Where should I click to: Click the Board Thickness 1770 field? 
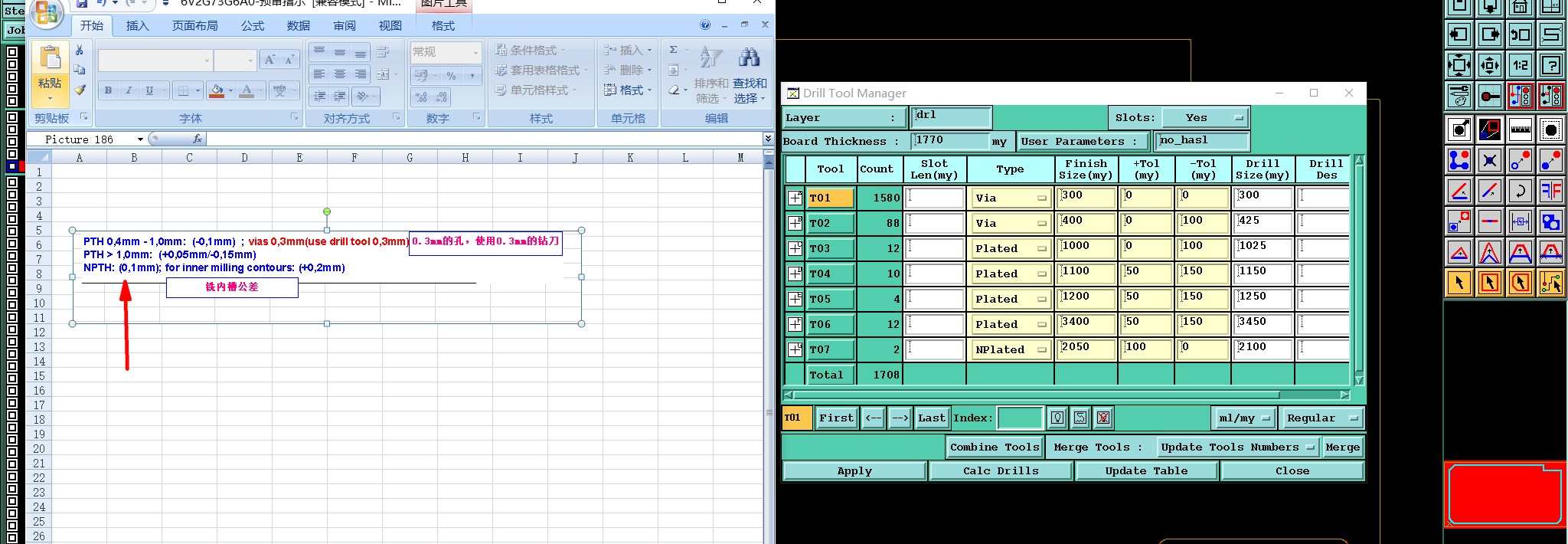(x=951, y=141)
